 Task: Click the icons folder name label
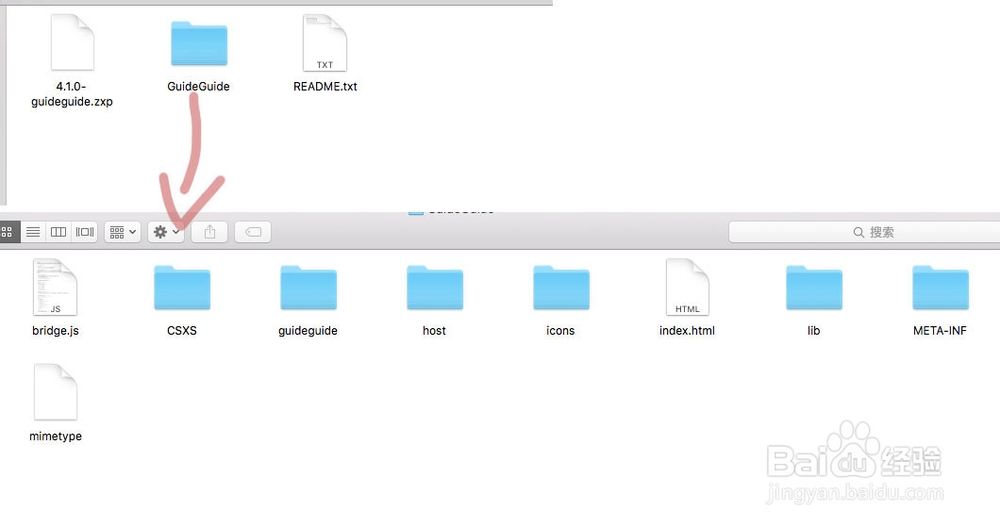tap(561, 330)
